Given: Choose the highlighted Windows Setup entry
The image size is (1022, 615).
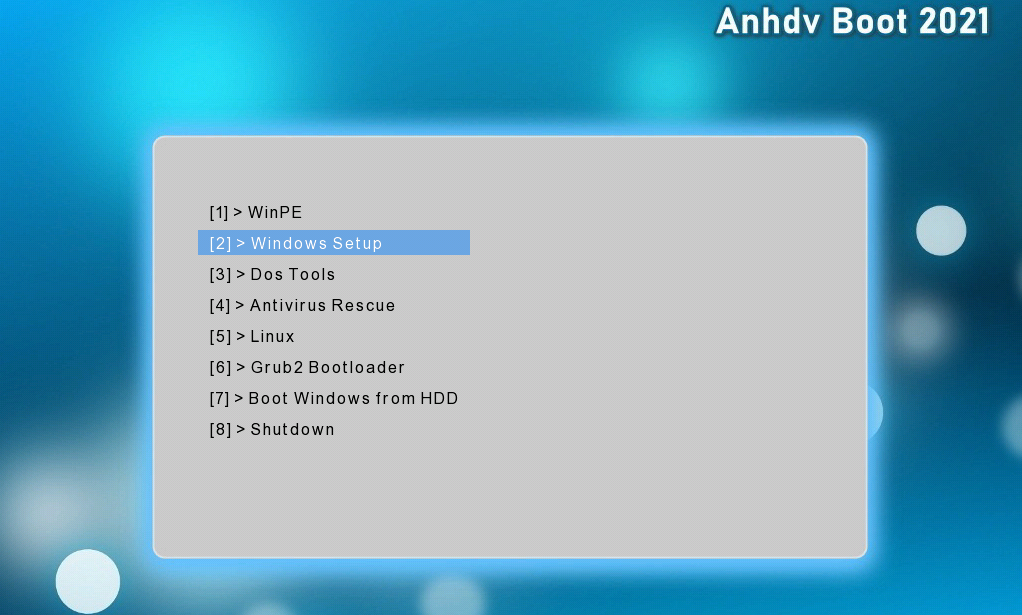Looking at the screenshot, I should click(x=334, y=242).
